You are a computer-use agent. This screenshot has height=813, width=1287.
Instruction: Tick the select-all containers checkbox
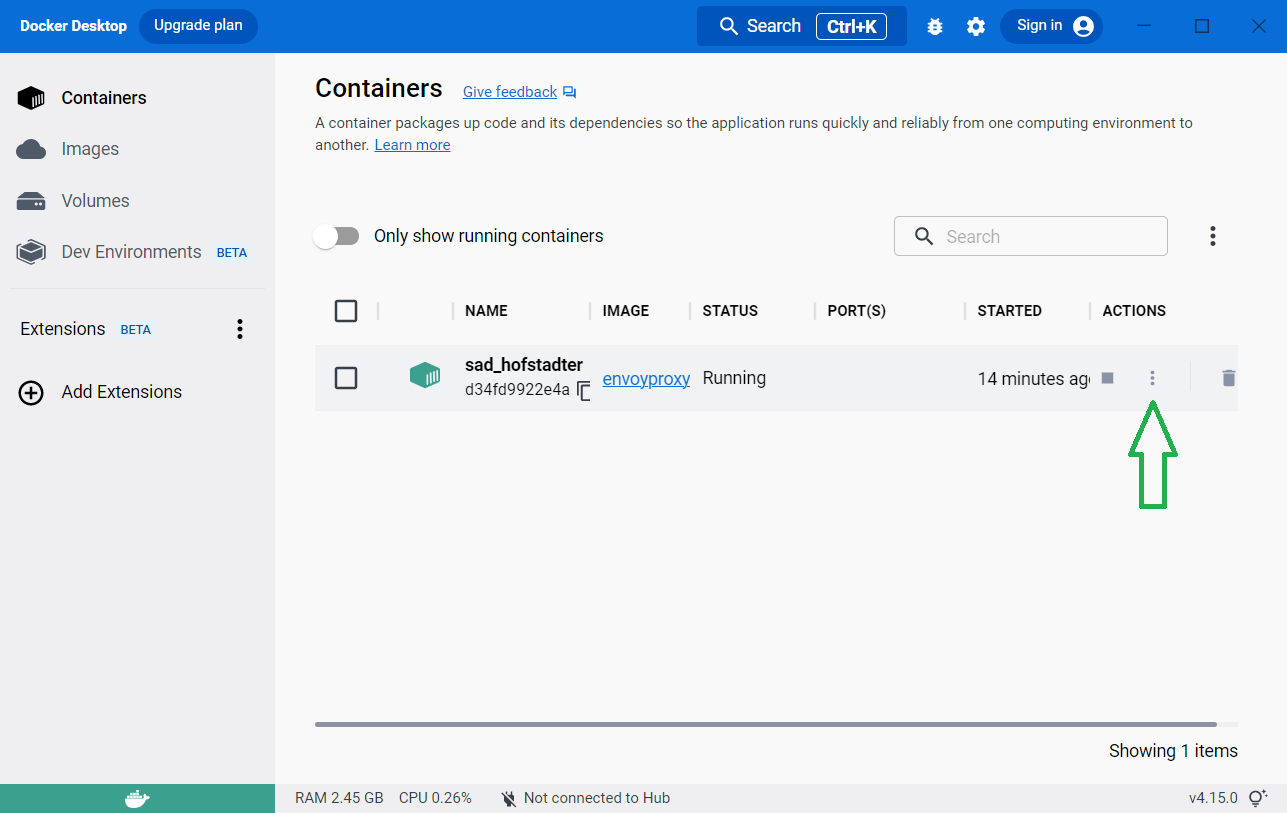pyautogui.click(x=346, y=311)
